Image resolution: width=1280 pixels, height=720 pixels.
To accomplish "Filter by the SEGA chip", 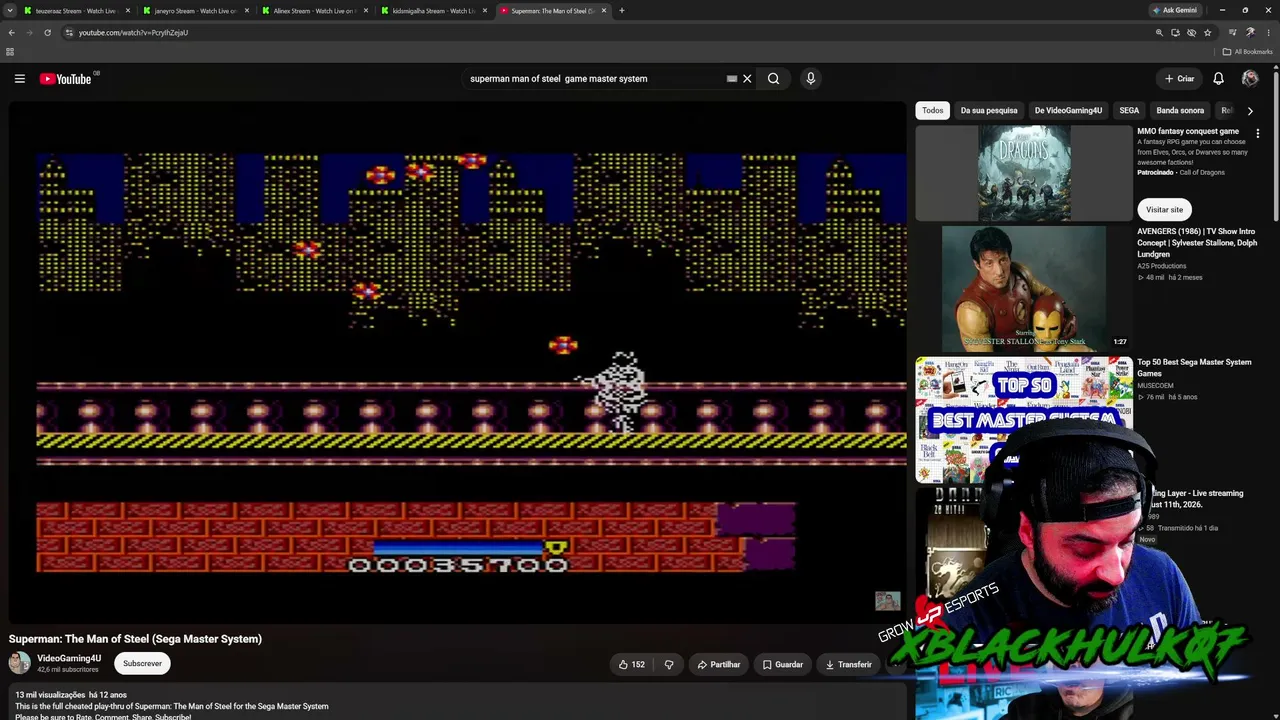I will click(1129, 111).
